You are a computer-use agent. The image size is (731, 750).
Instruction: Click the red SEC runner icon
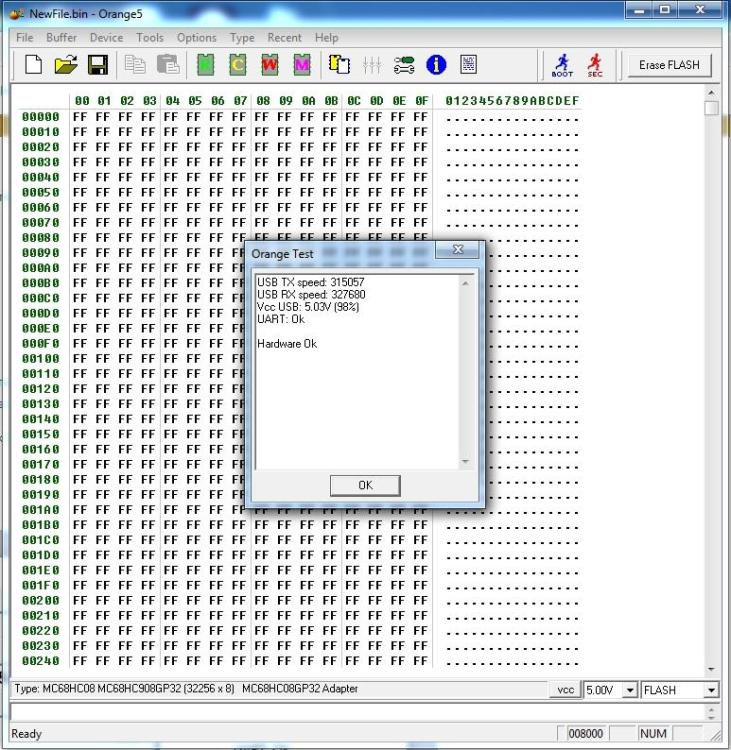pyautogui.click(x=595, y=66)
